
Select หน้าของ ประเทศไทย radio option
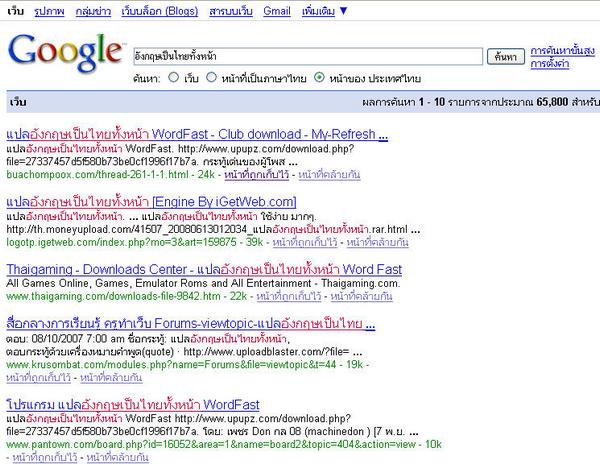click(x=319, y=78)
